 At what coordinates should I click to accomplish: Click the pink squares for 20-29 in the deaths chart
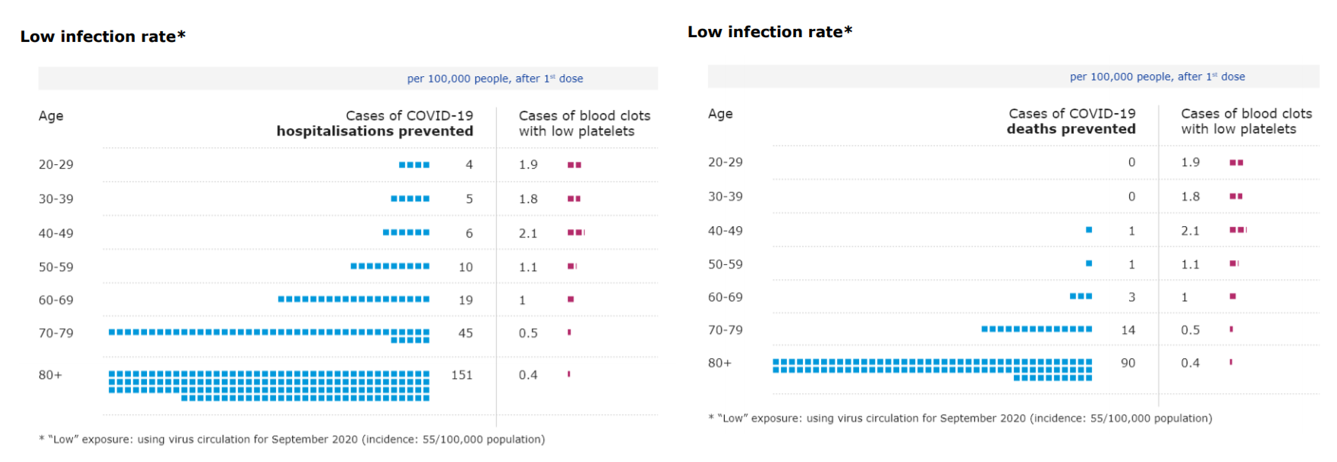(x=1236, y=162)
